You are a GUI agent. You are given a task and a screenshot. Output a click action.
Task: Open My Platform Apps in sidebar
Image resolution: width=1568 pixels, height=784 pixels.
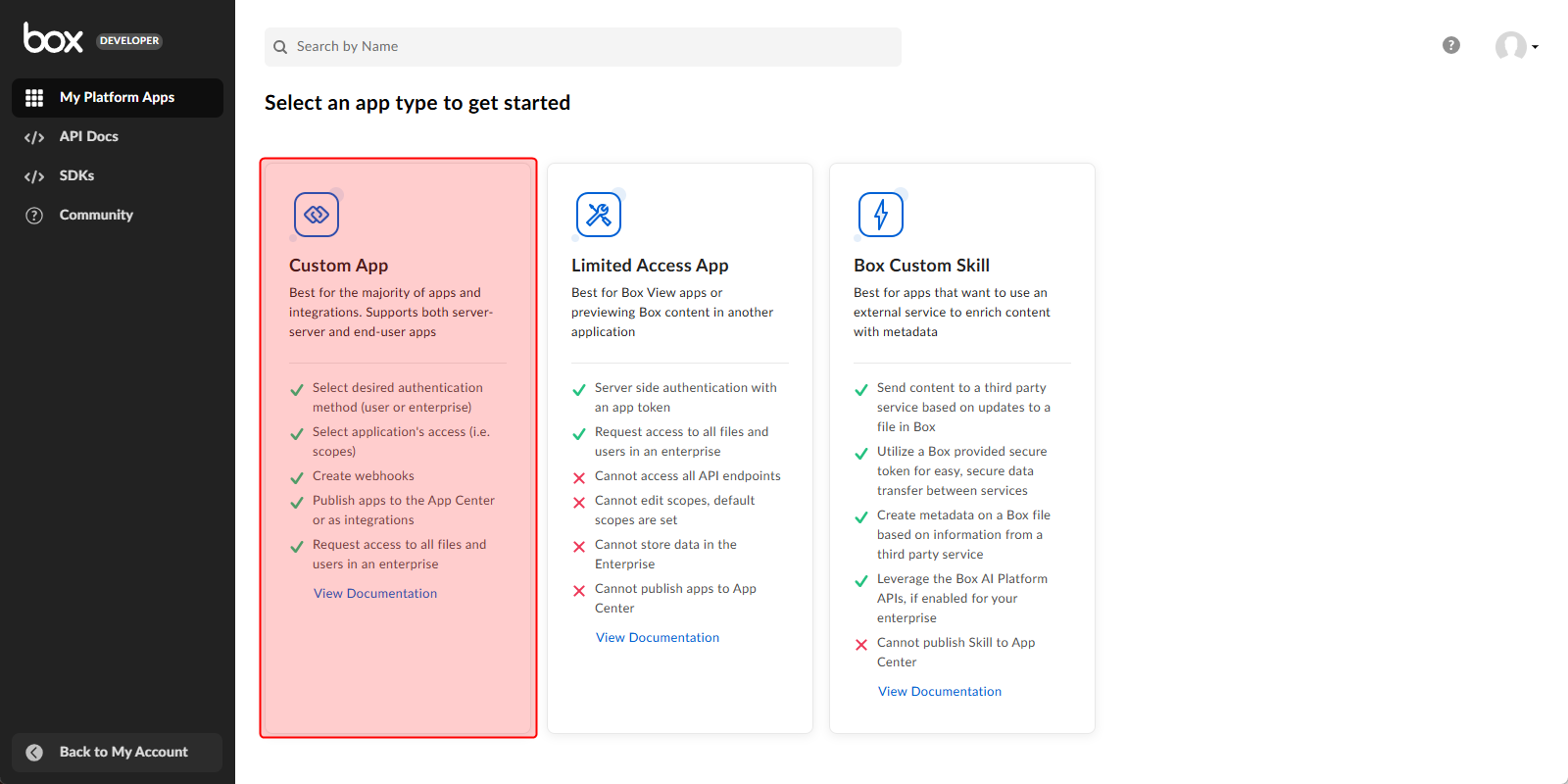tap(118, 98)
